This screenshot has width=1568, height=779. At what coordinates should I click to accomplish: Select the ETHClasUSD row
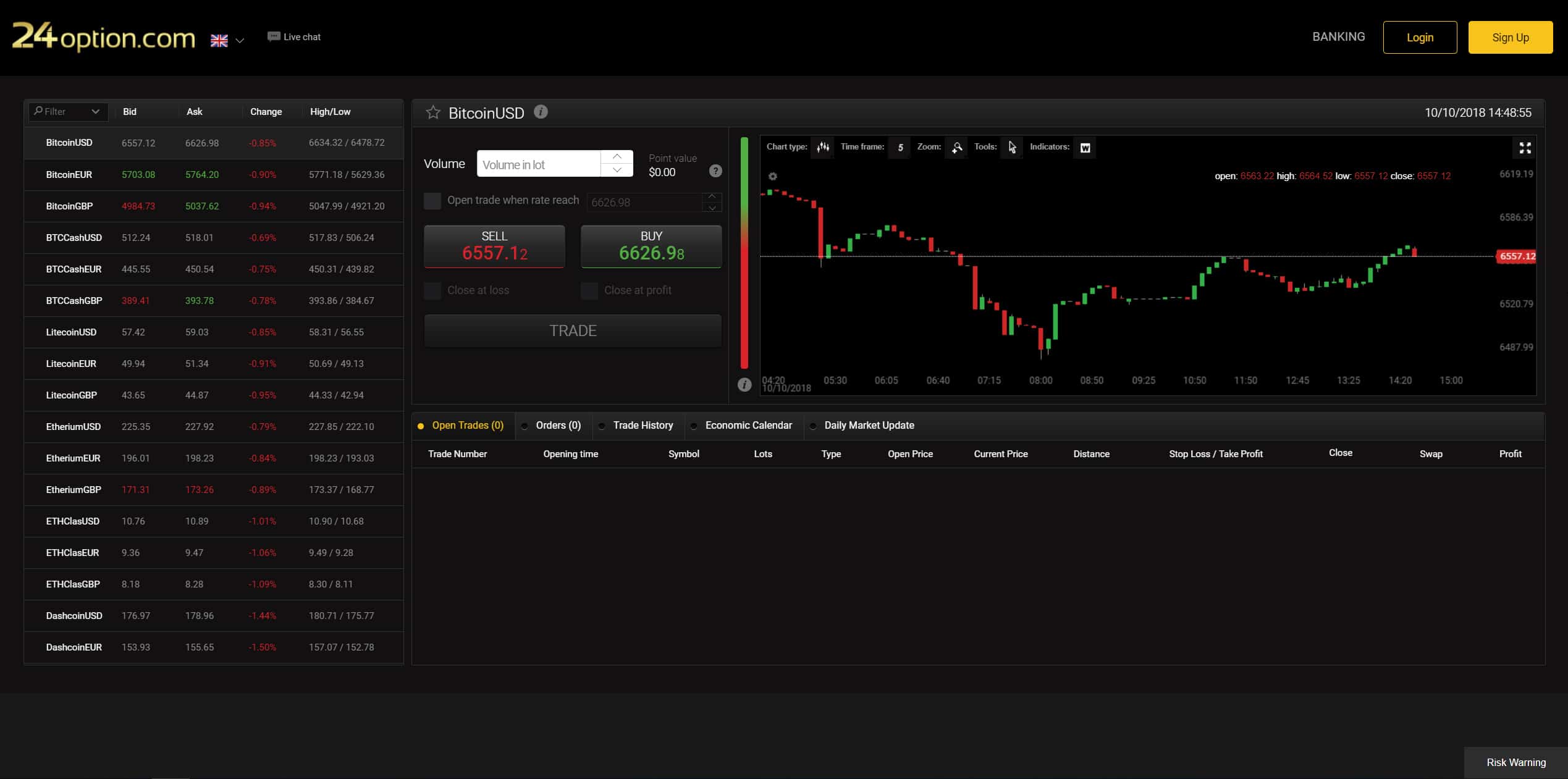tap(214, 521)
